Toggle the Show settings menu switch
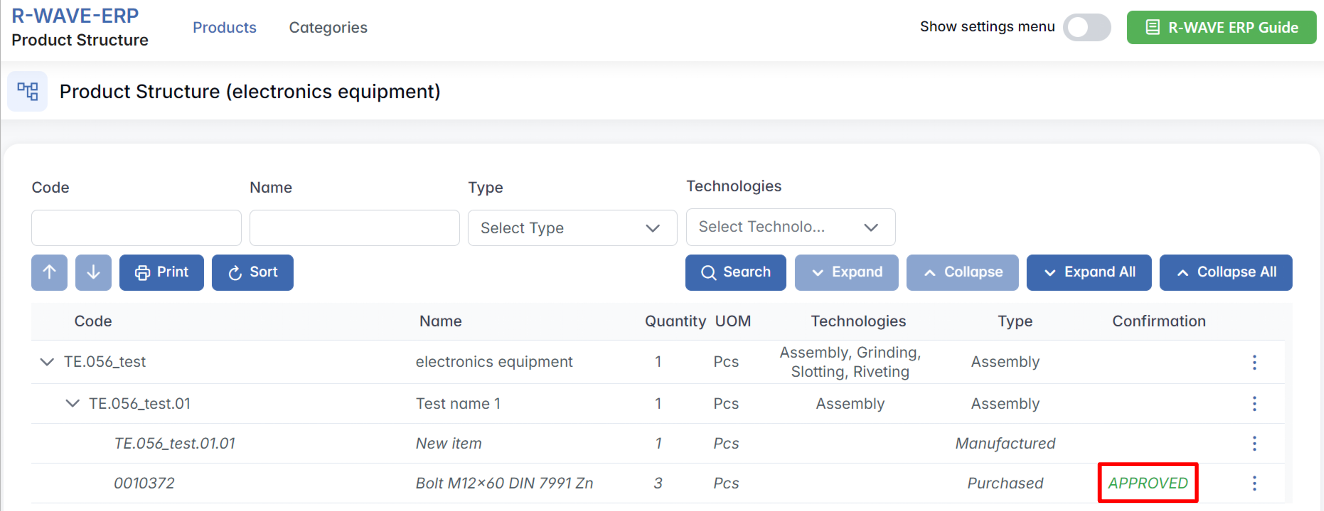This screenshot has width=1324, height=511. (1086, 27)
